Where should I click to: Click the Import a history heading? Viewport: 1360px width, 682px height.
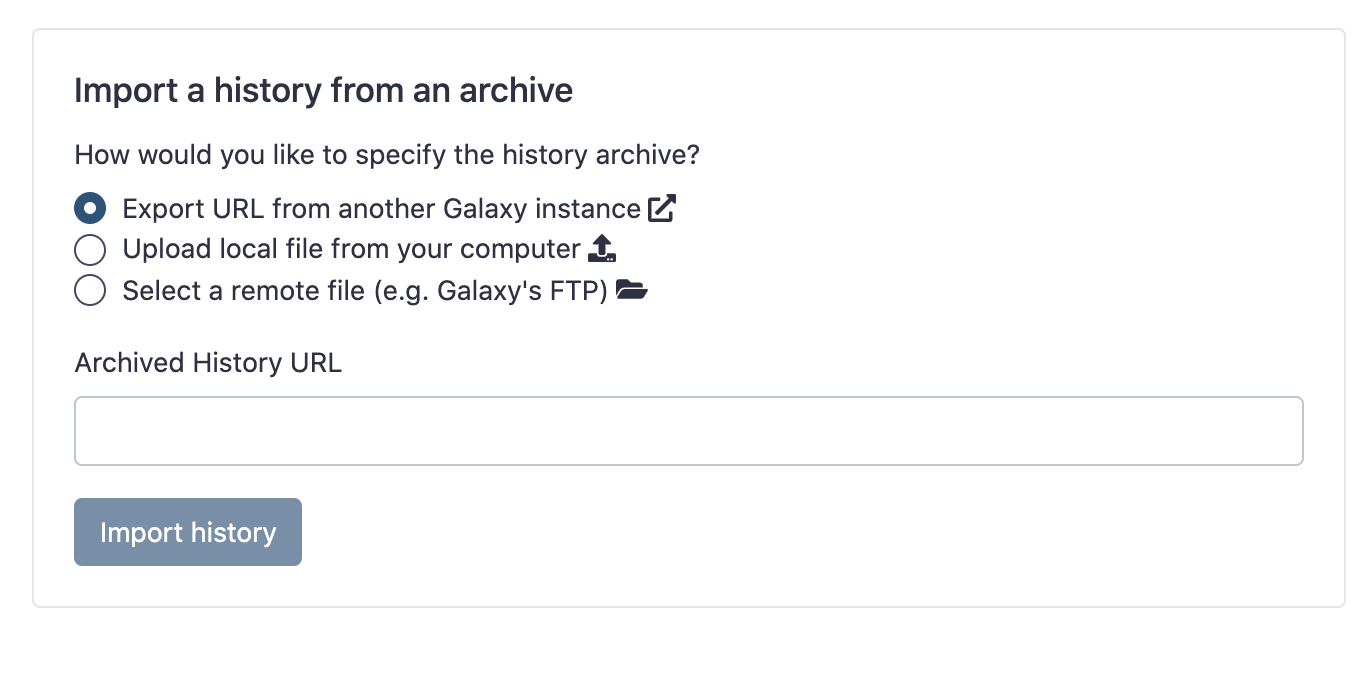pos(323,90)
